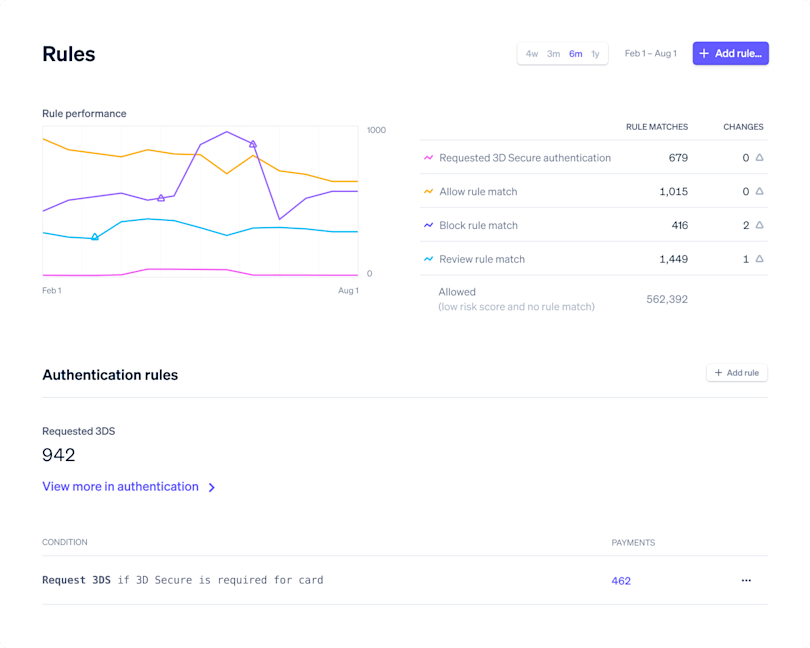Click the orange sparkline icon beside Allow rule match
Screen dimensions: 810x648
tap(430, 191)
